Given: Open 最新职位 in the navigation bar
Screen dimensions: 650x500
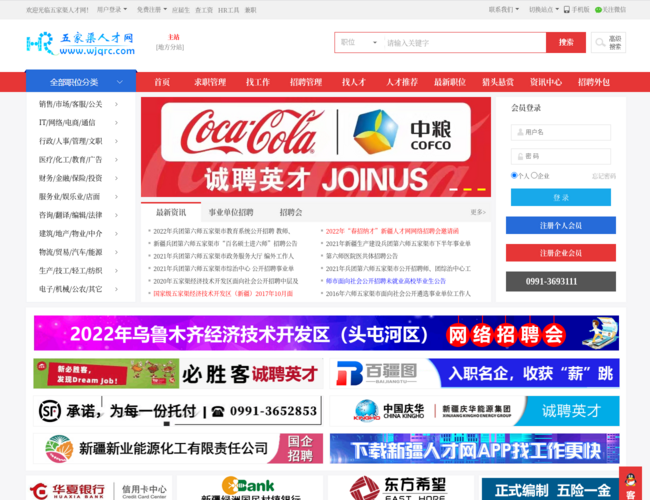Looking at the screenshot, I should [x=450, y=82].
